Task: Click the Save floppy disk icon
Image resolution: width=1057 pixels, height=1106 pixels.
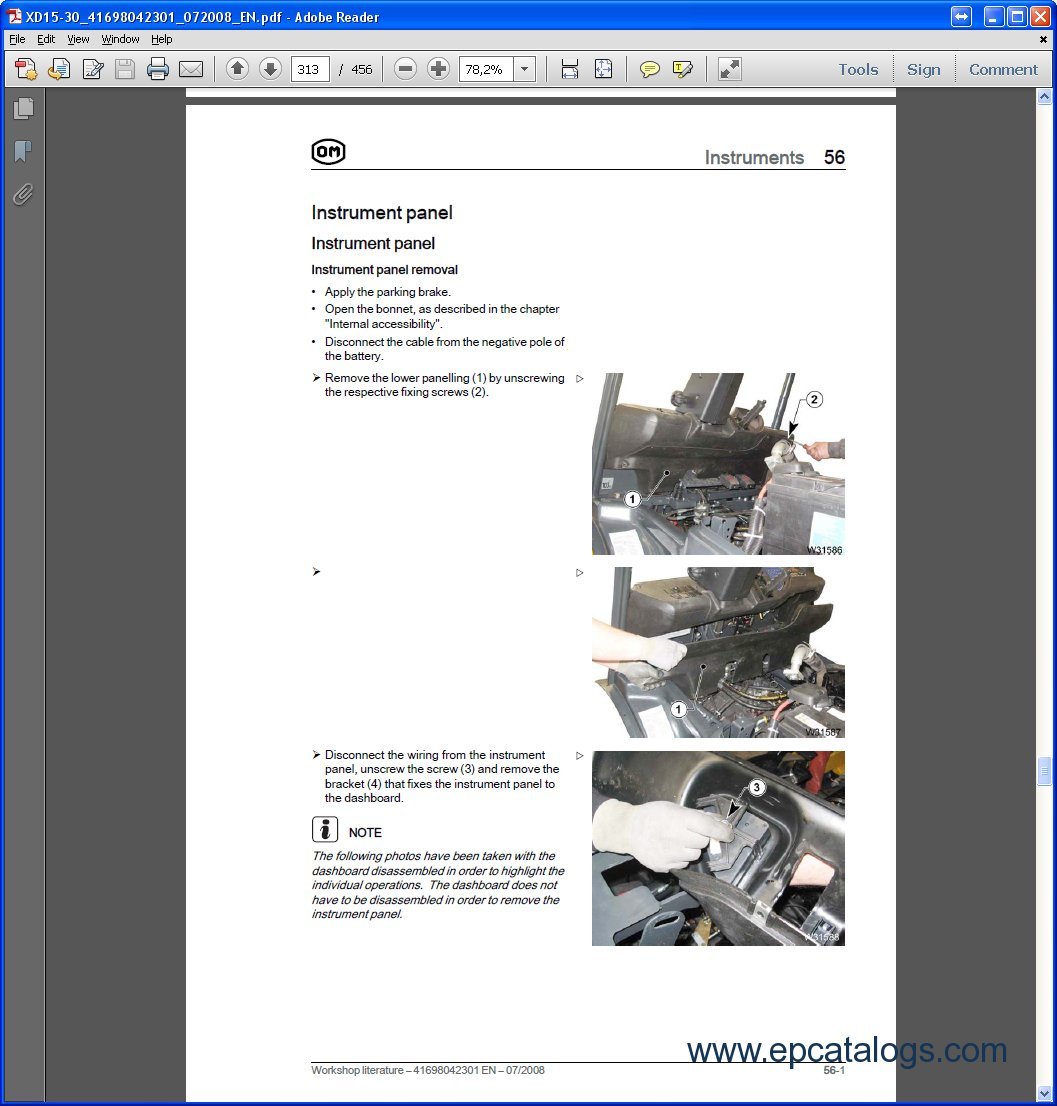Action: coord(125,69)
